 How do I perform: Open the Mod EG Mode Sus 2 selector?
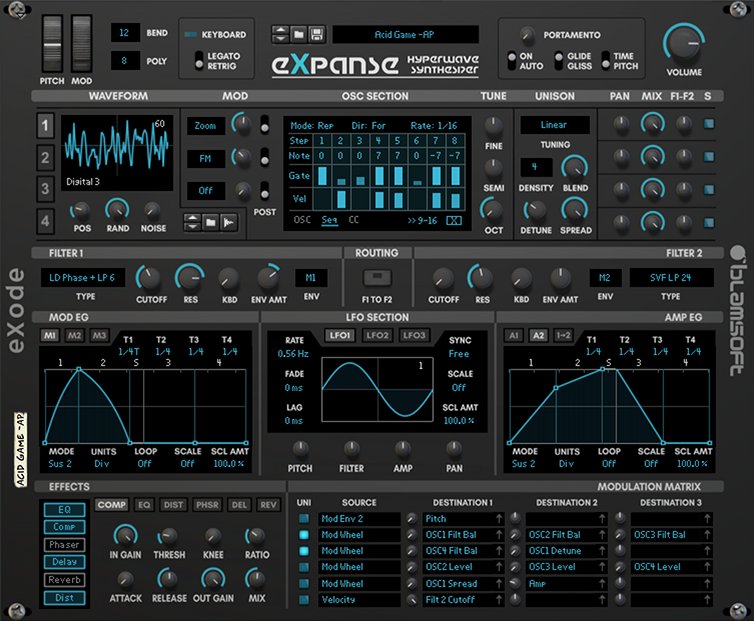pos(60,464)
